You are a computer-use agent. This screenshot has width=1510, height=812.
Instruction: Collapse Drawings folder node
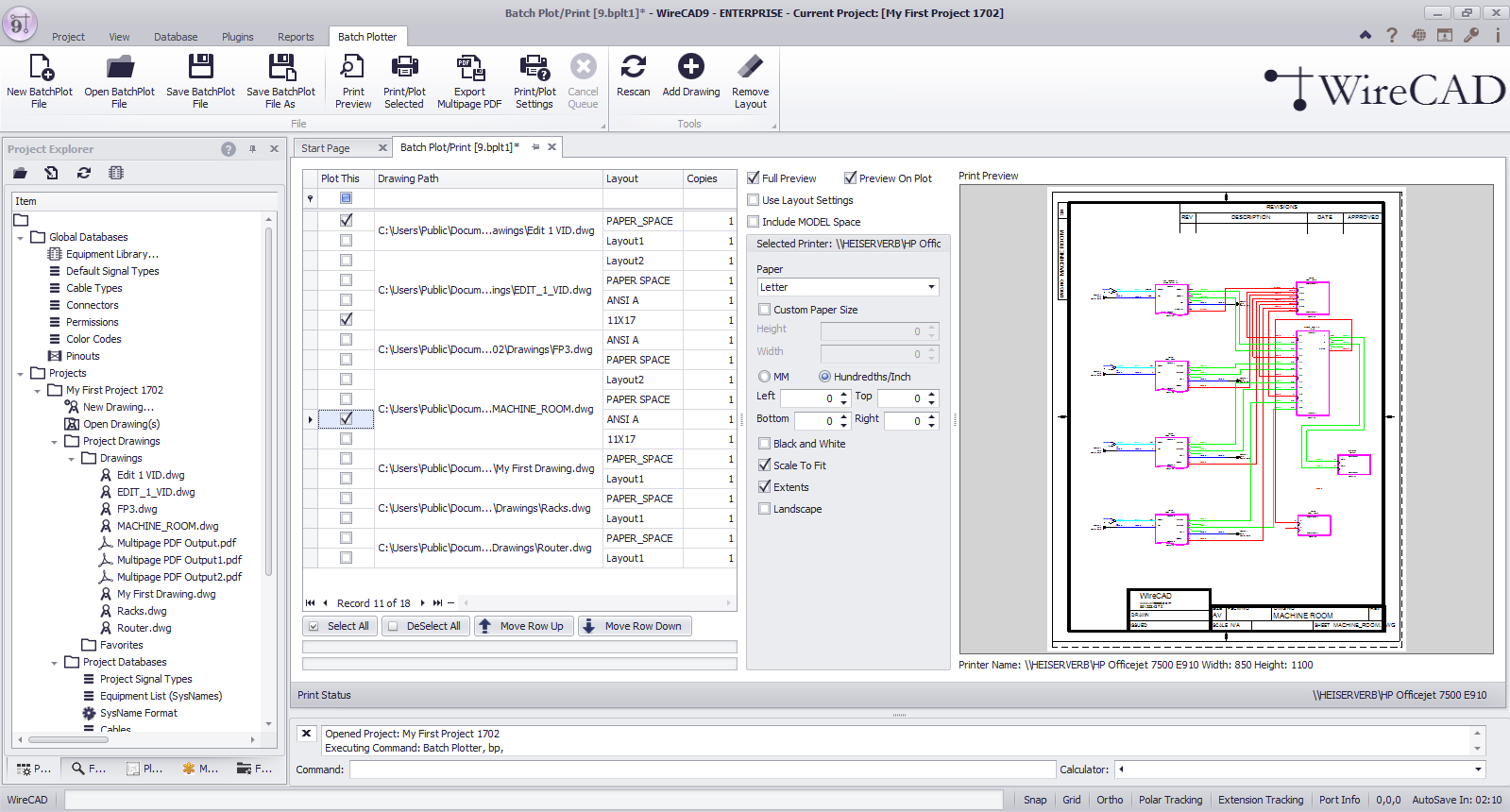(72, 459)
